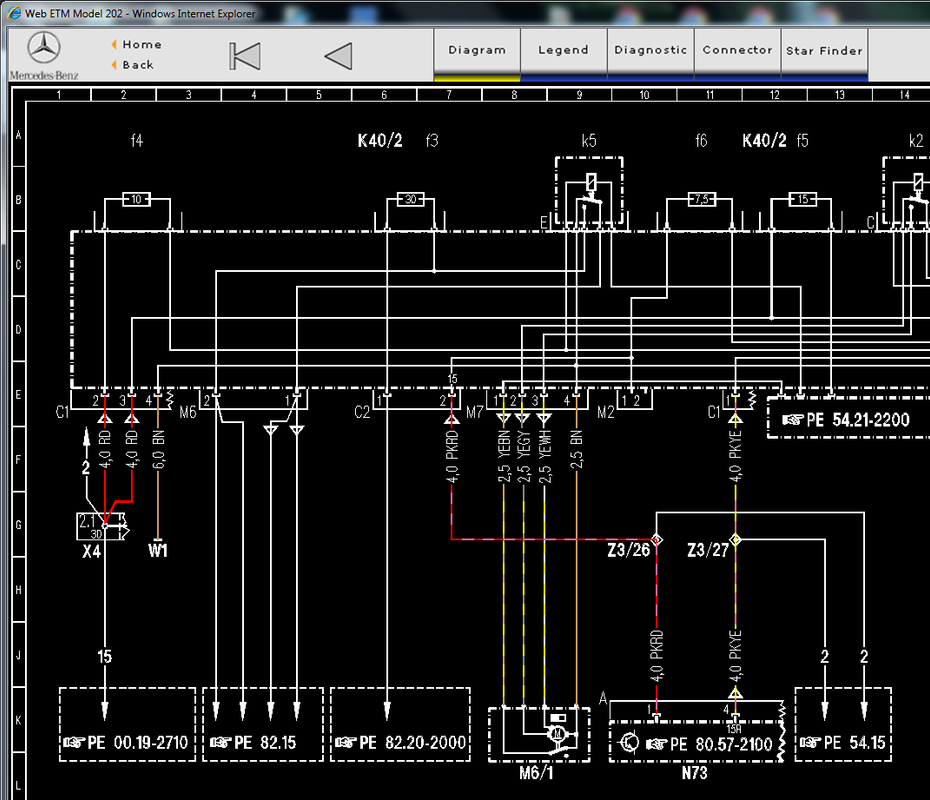Image resolution: width=930 pixels, height=800 pixels.
Task: Switch to the Legend tab
Action: pos(563,51)
